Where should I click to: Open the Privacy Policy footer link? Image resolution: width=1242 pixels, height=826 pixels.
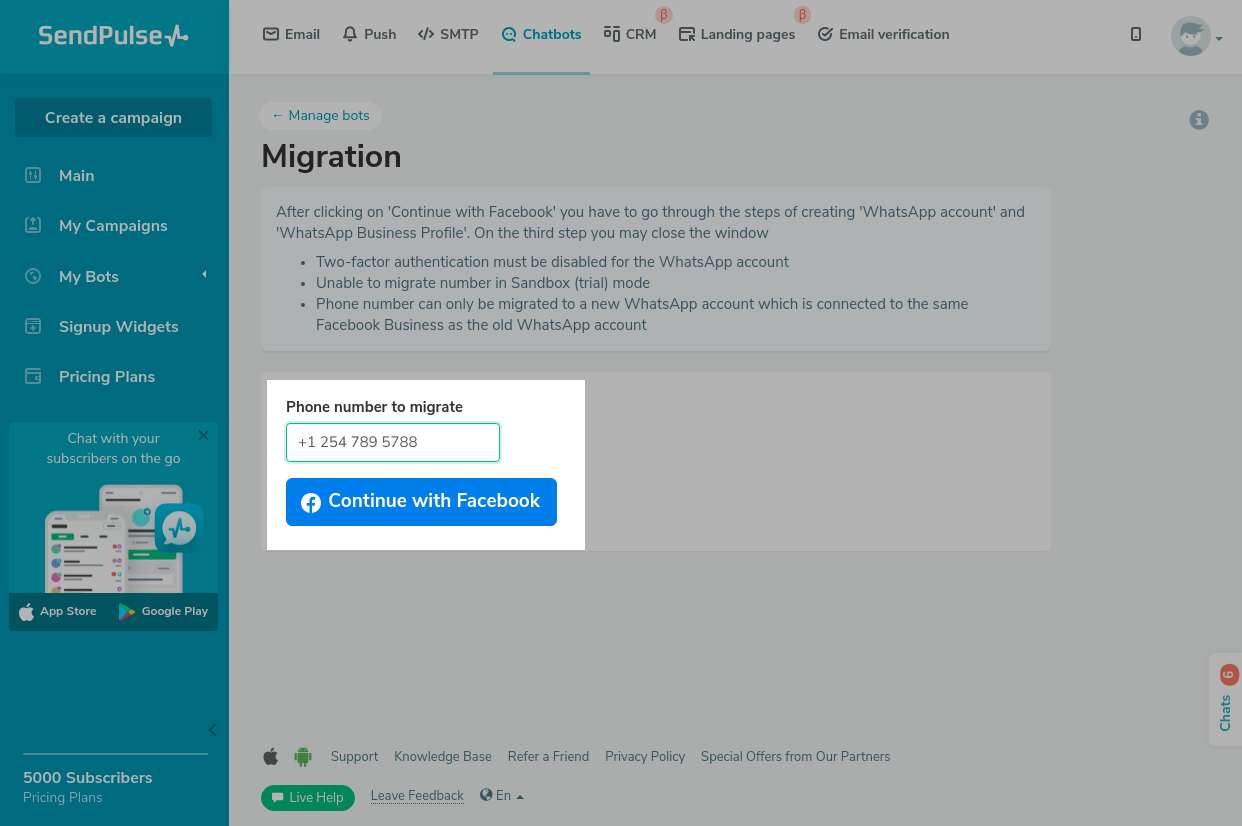pos(645,756)
